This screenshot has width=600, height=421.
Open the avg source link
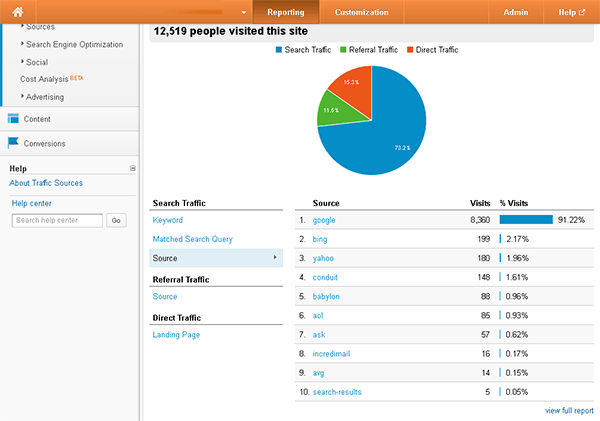point(318,373)
